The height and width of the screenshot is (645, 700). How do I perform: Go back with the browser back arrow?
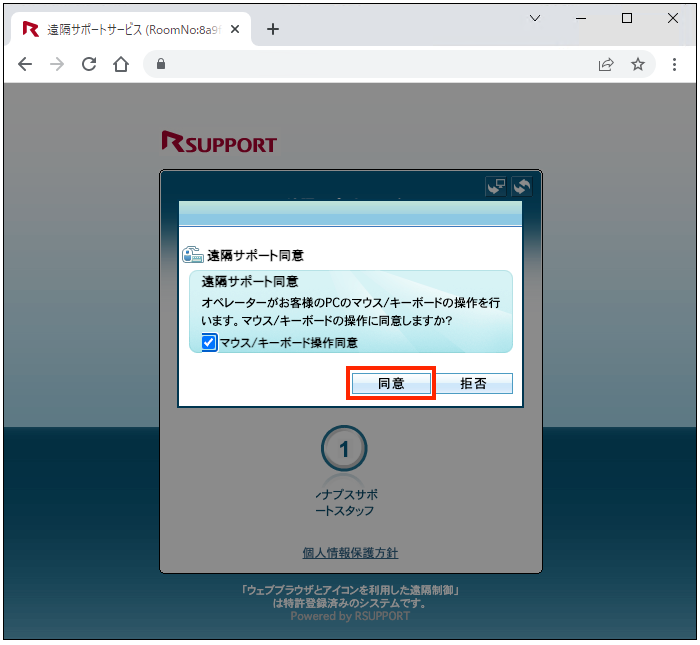[x=25, y=64]
